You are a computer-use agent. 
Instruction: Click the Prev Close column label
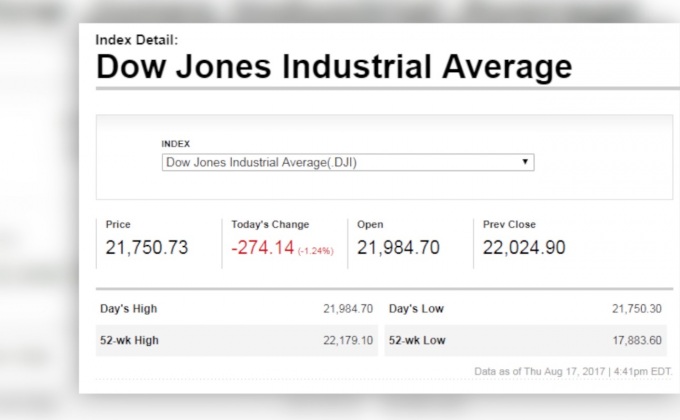coord(507,225)
